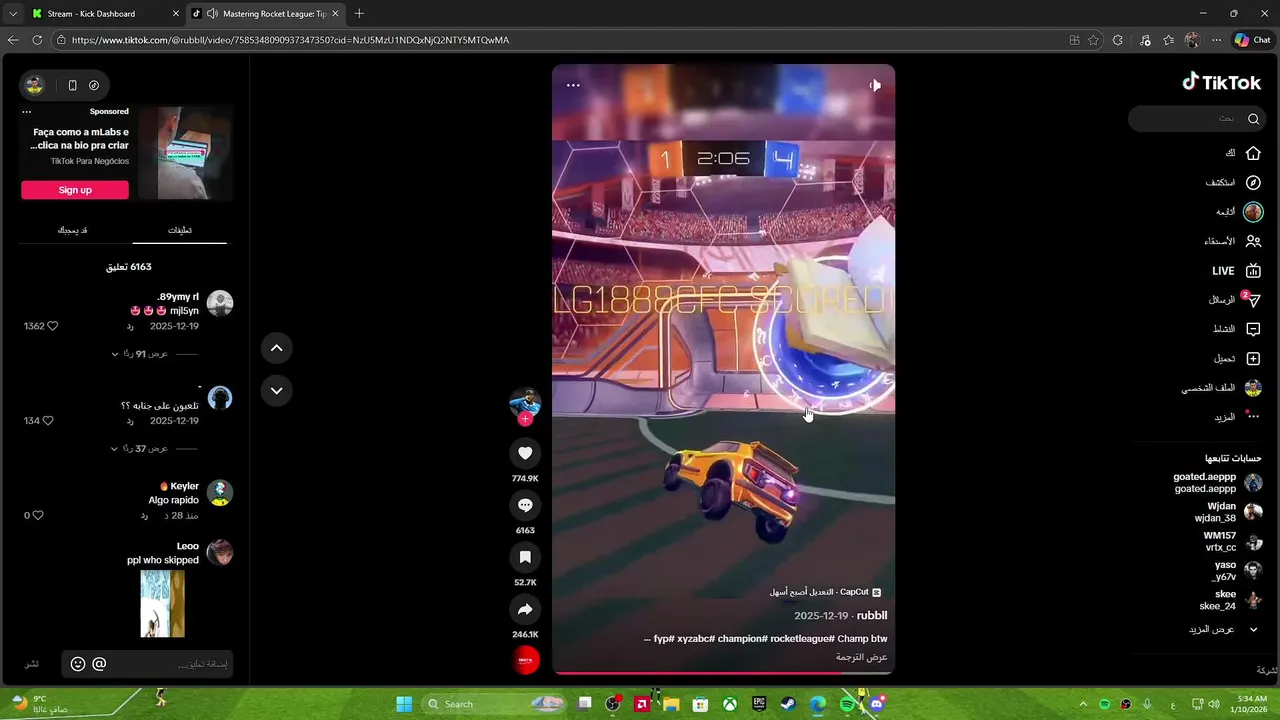Image resolution: width=1280 pixels, height=720 pixels.
Task: Open skee followed account
Action: click(x=1230, y=600)
